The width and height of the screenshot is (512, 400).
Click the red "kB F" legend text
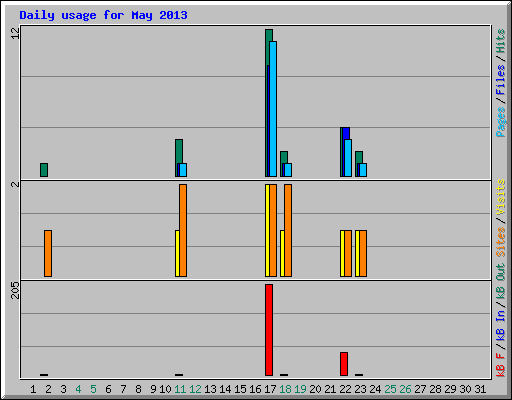tap(501, 365)
